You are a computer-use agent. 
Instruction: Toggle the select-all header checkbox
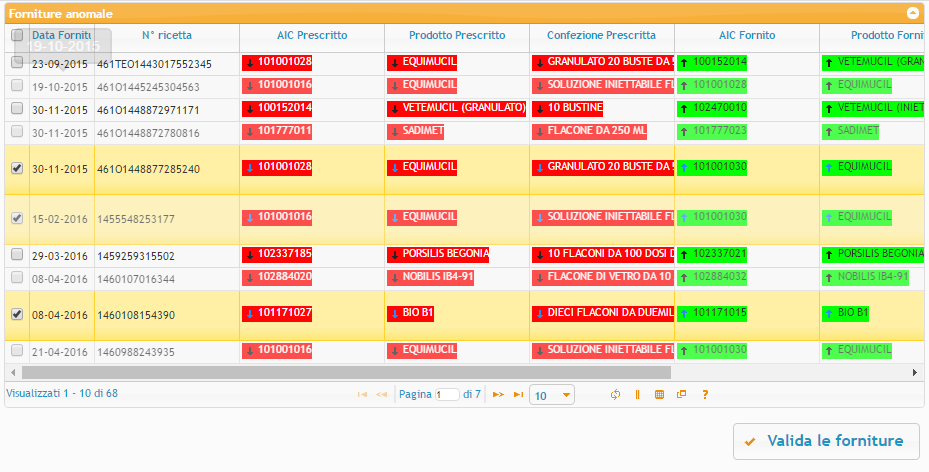17,36
